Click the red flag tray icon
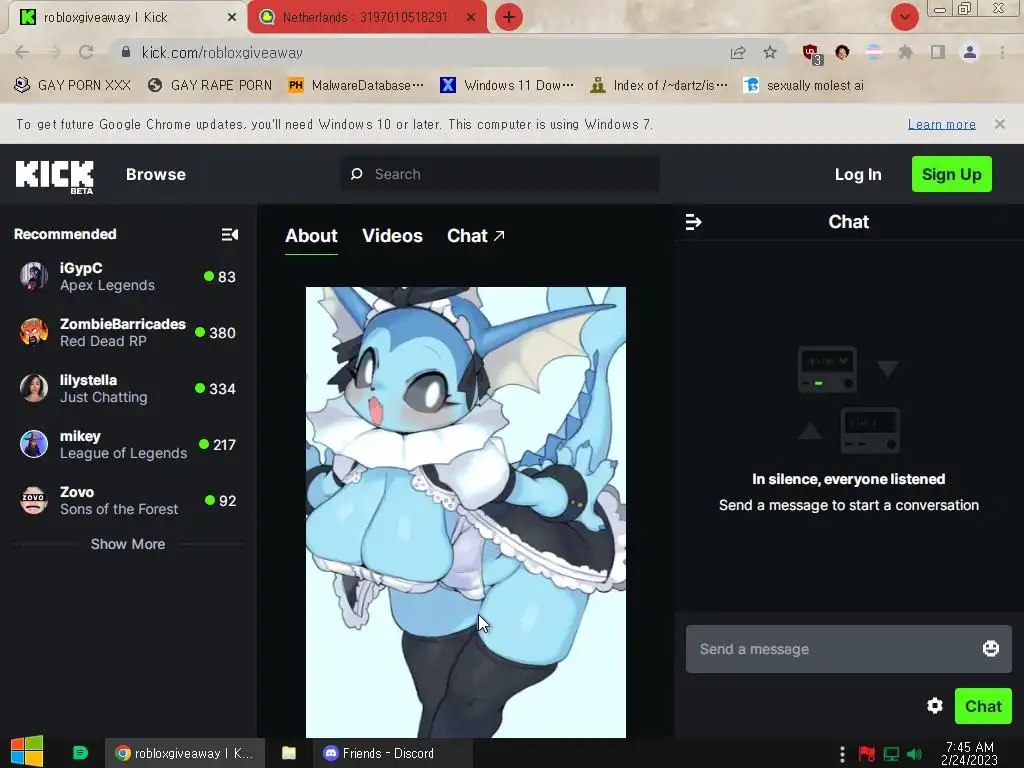 pos(867,754)
